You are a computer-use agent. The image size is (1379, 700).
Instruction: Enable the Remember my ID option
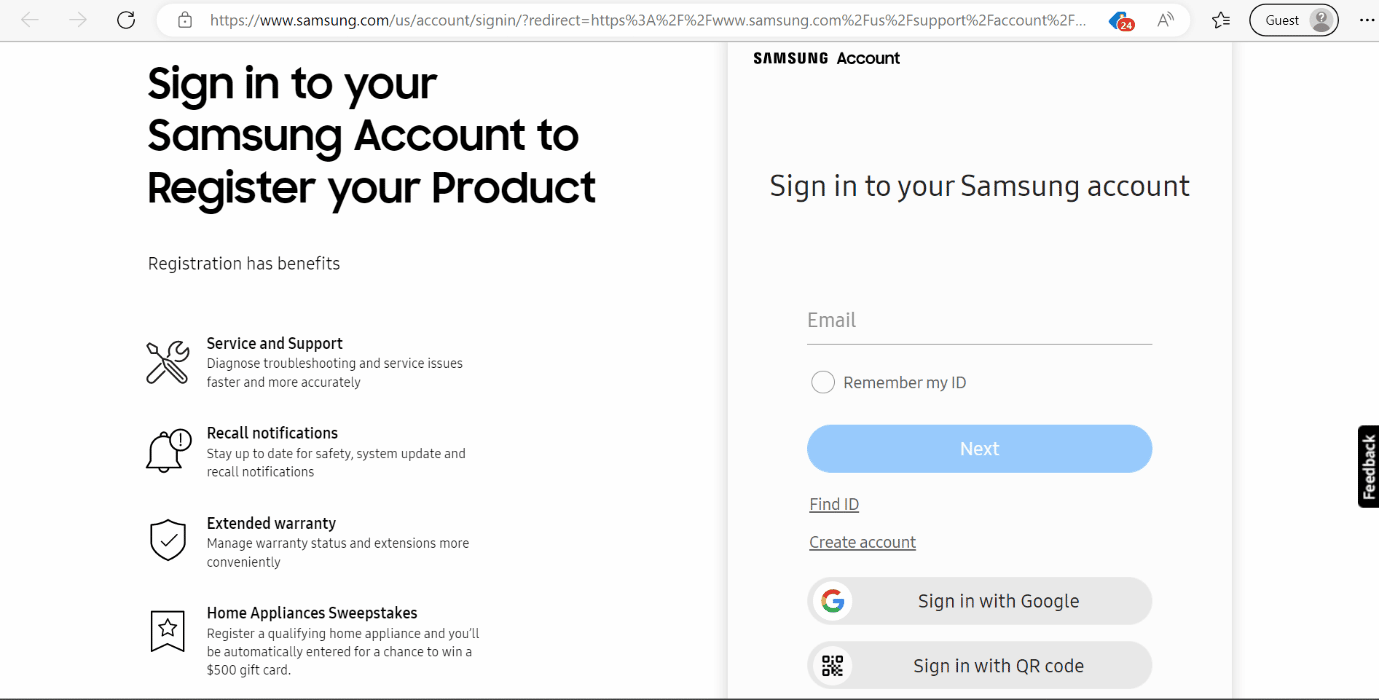(822, 382)
